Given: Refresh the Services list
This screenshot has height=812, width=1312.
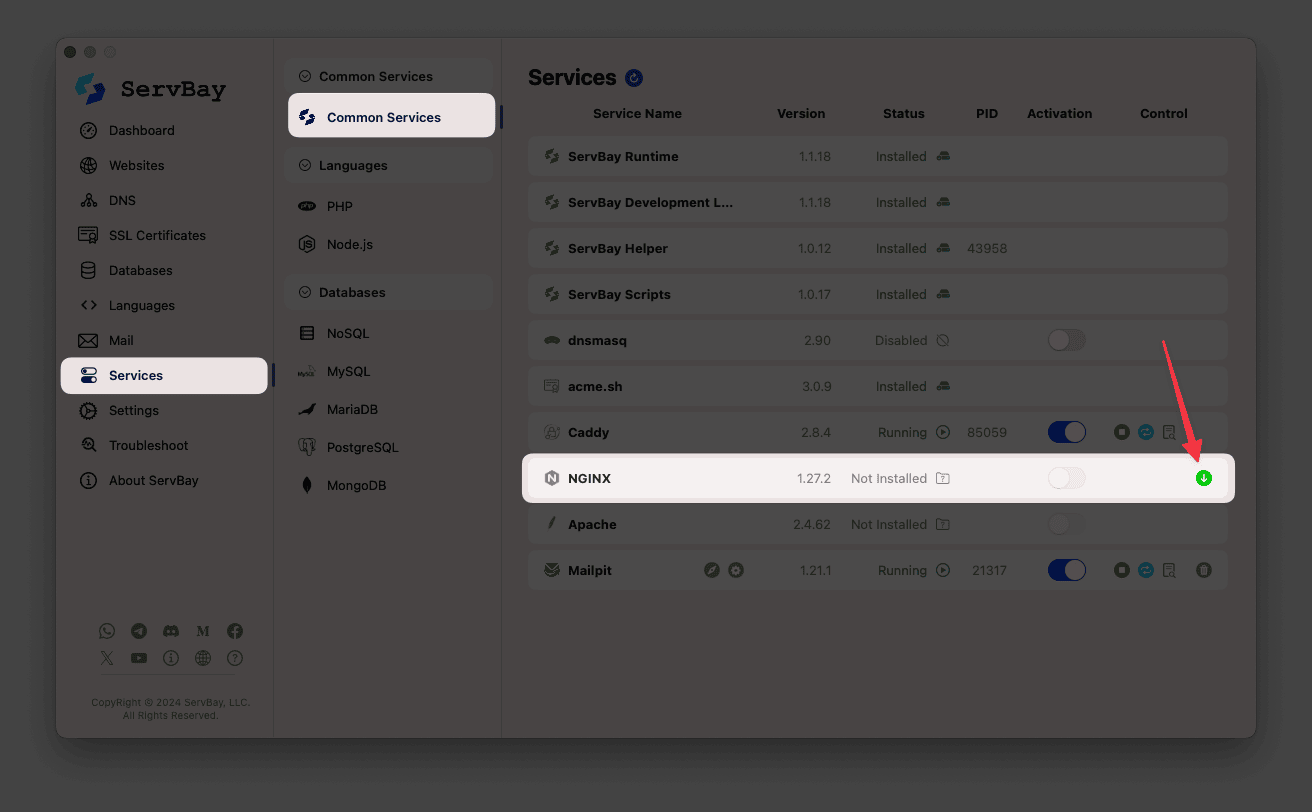Looking at the screenshot, I should (634, 78).
